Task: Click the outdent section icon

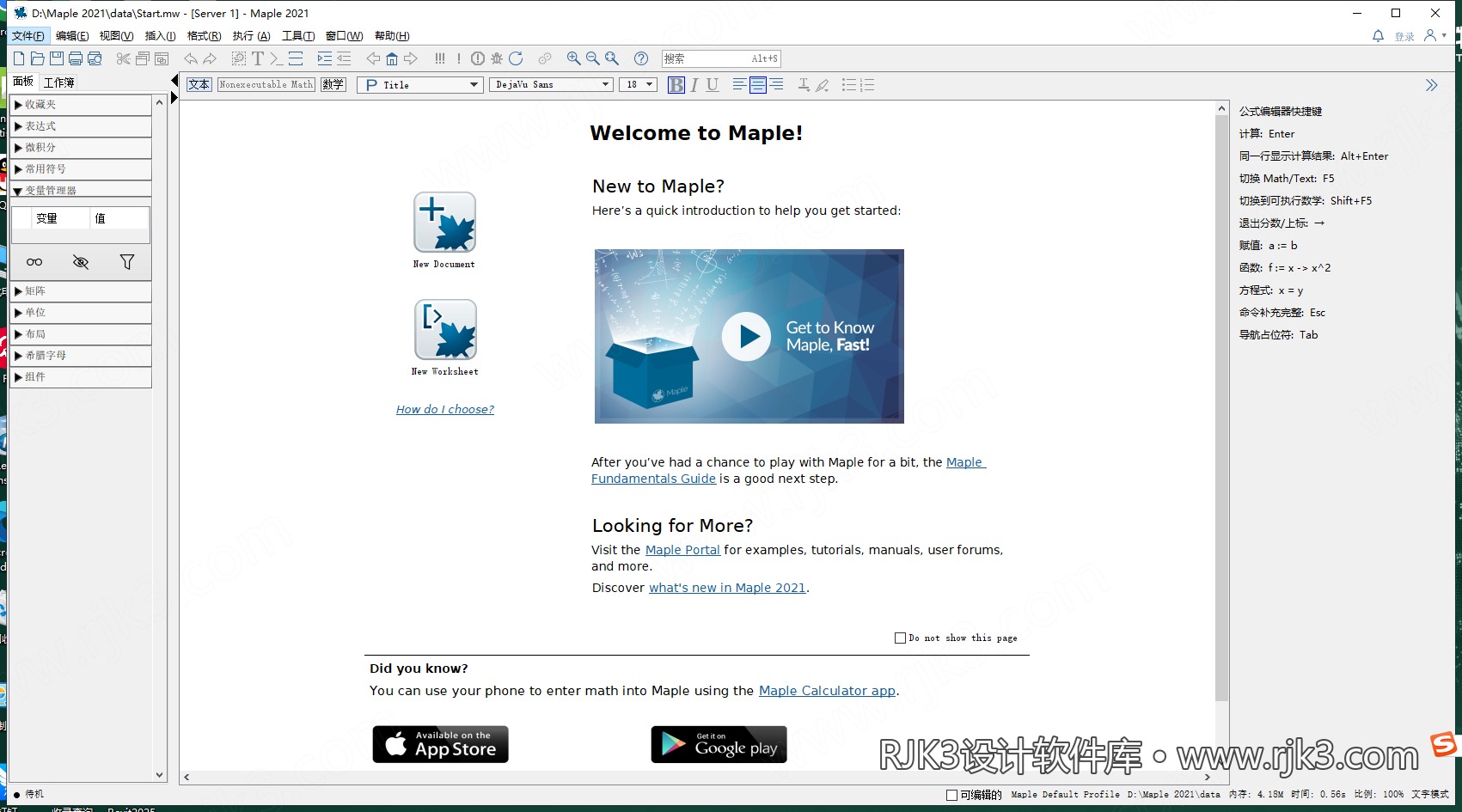Action: coord(344,58)
